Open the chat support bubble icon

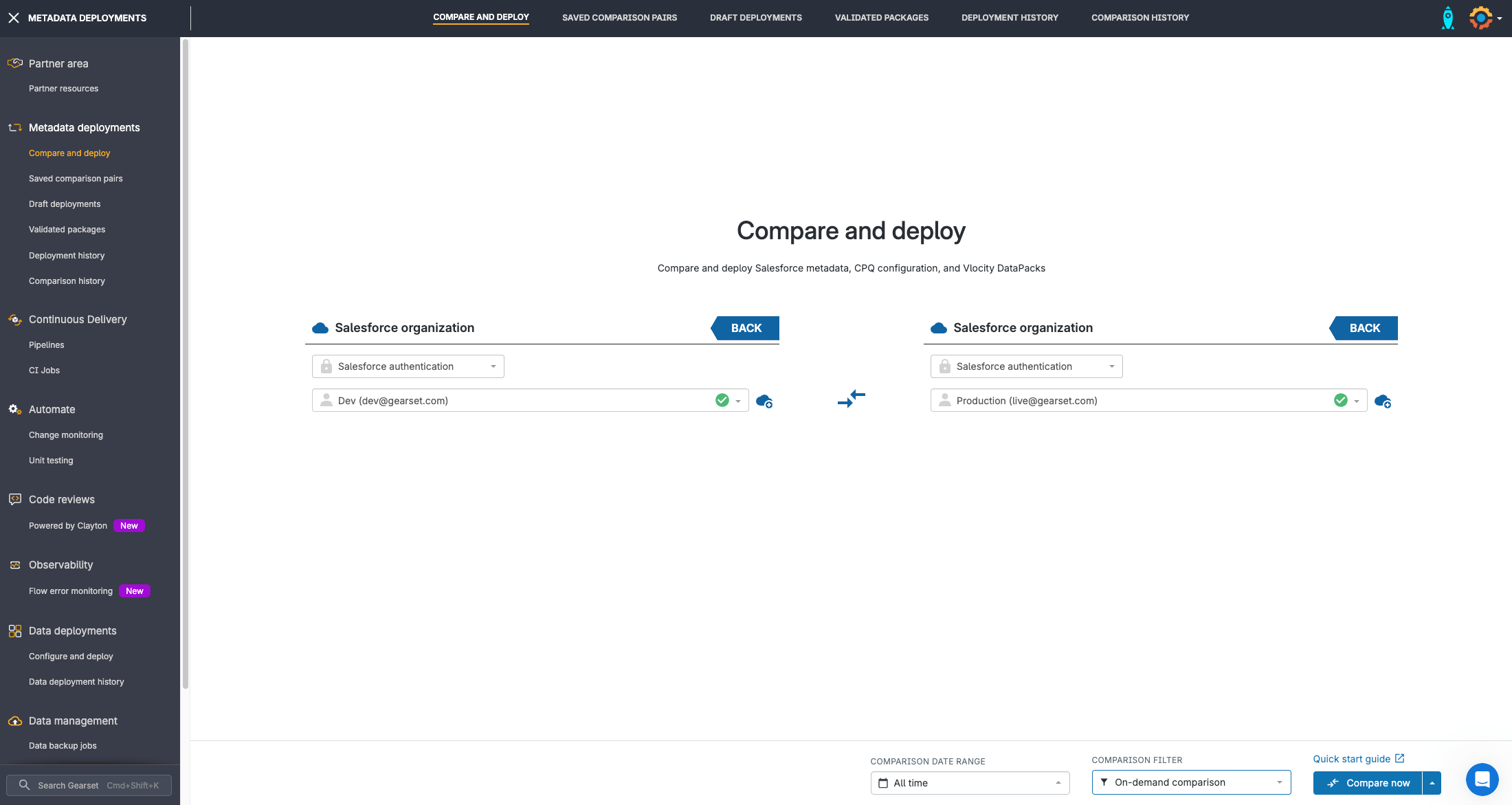tap(1482, 780)
